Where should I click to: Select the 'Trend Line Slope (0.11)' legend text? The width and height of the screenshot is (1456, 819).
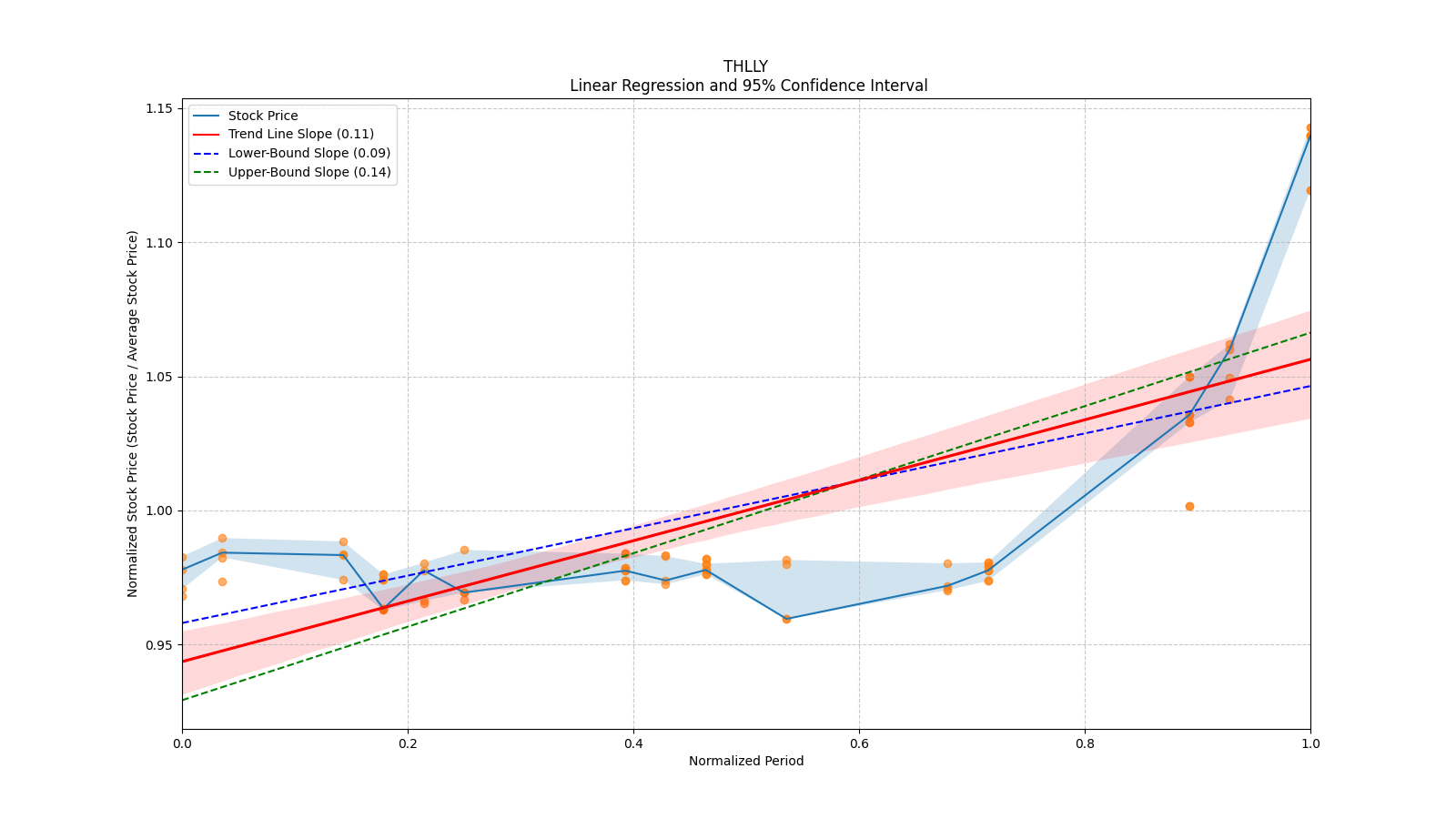(x=300, y=135)
